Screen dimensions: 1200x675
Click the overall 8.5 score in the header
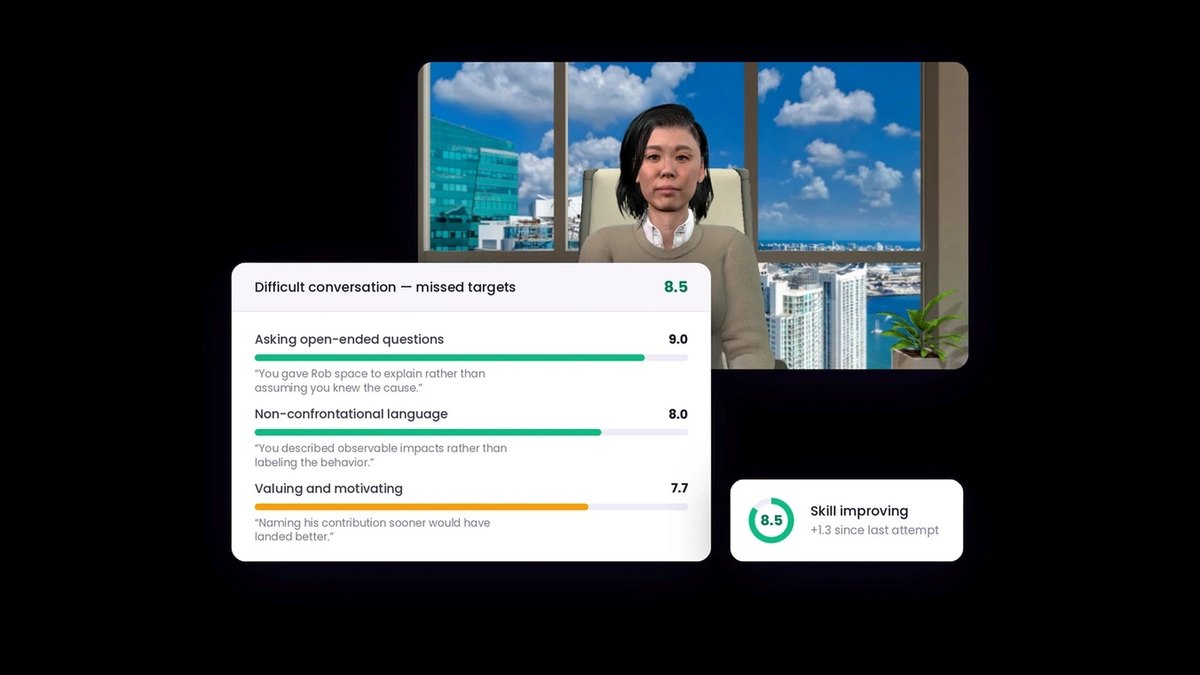coord(676,287)
